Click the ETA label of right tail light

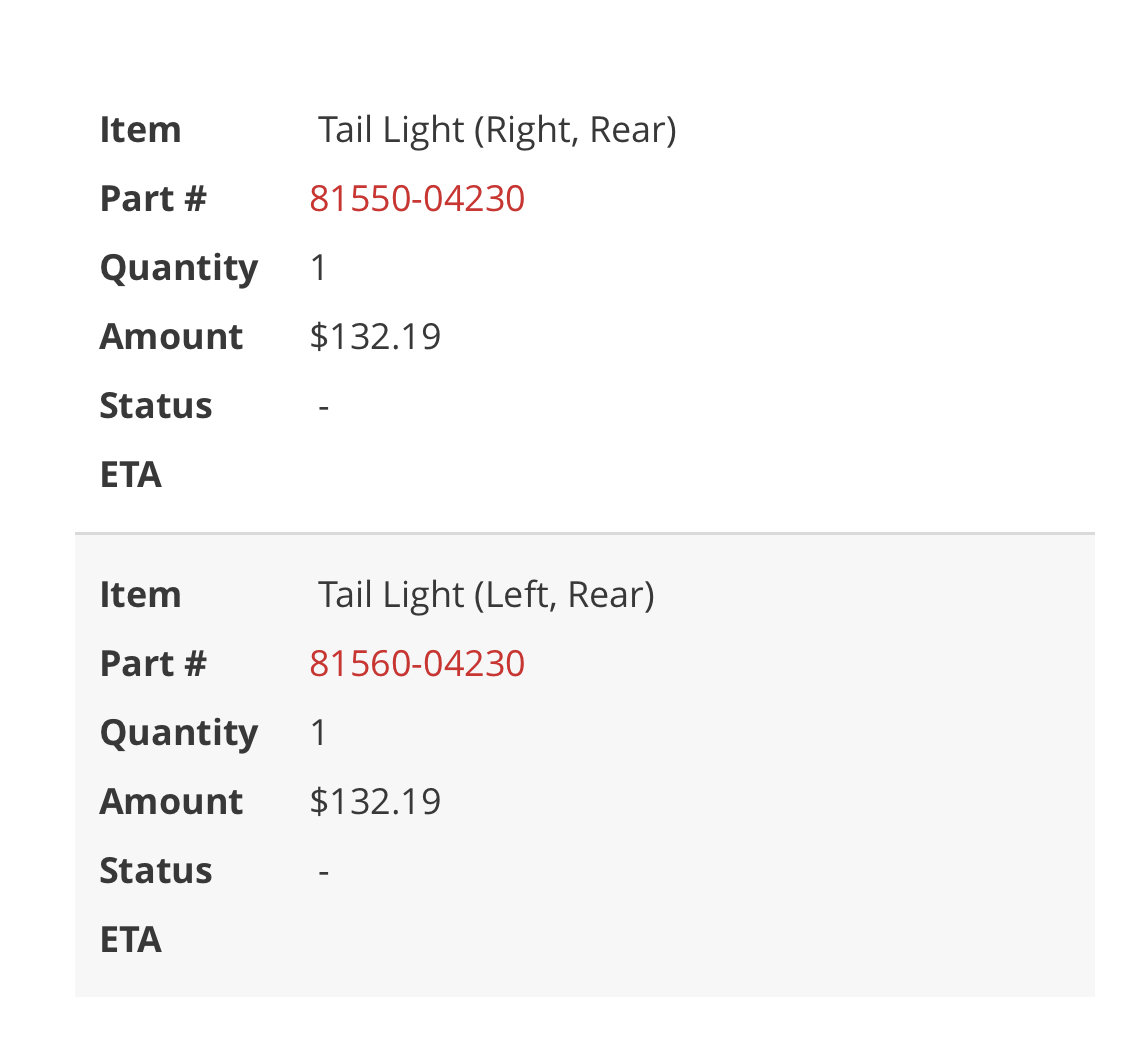[131, 475]
